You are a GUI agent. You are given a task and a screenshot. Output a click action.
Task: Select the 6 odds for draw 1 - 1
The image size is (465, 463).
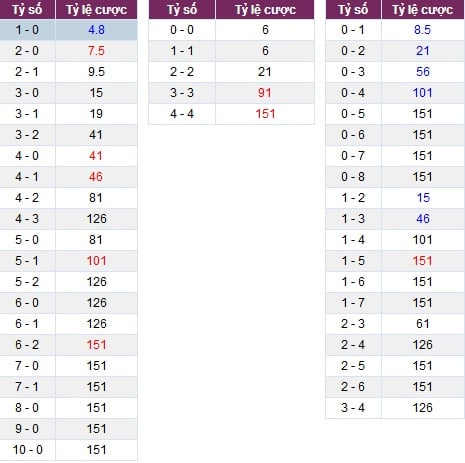265,51
